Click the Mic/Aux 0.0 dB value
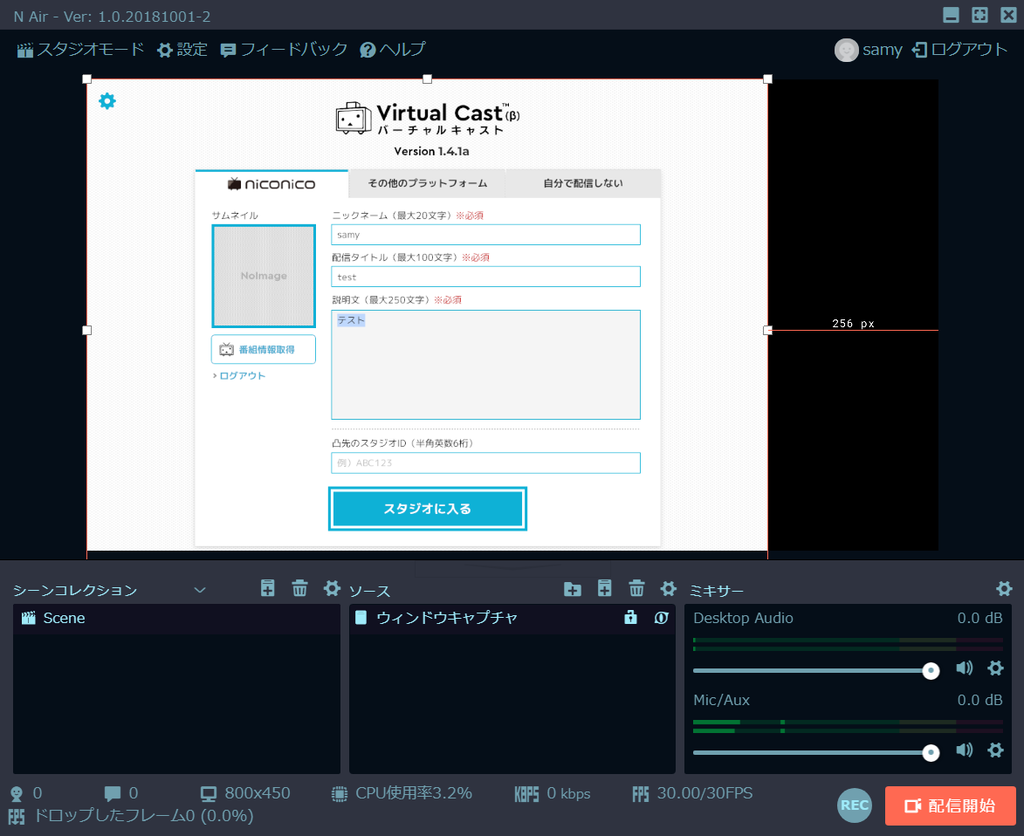This screenshot has height=836, width=1024. point(980,700)
